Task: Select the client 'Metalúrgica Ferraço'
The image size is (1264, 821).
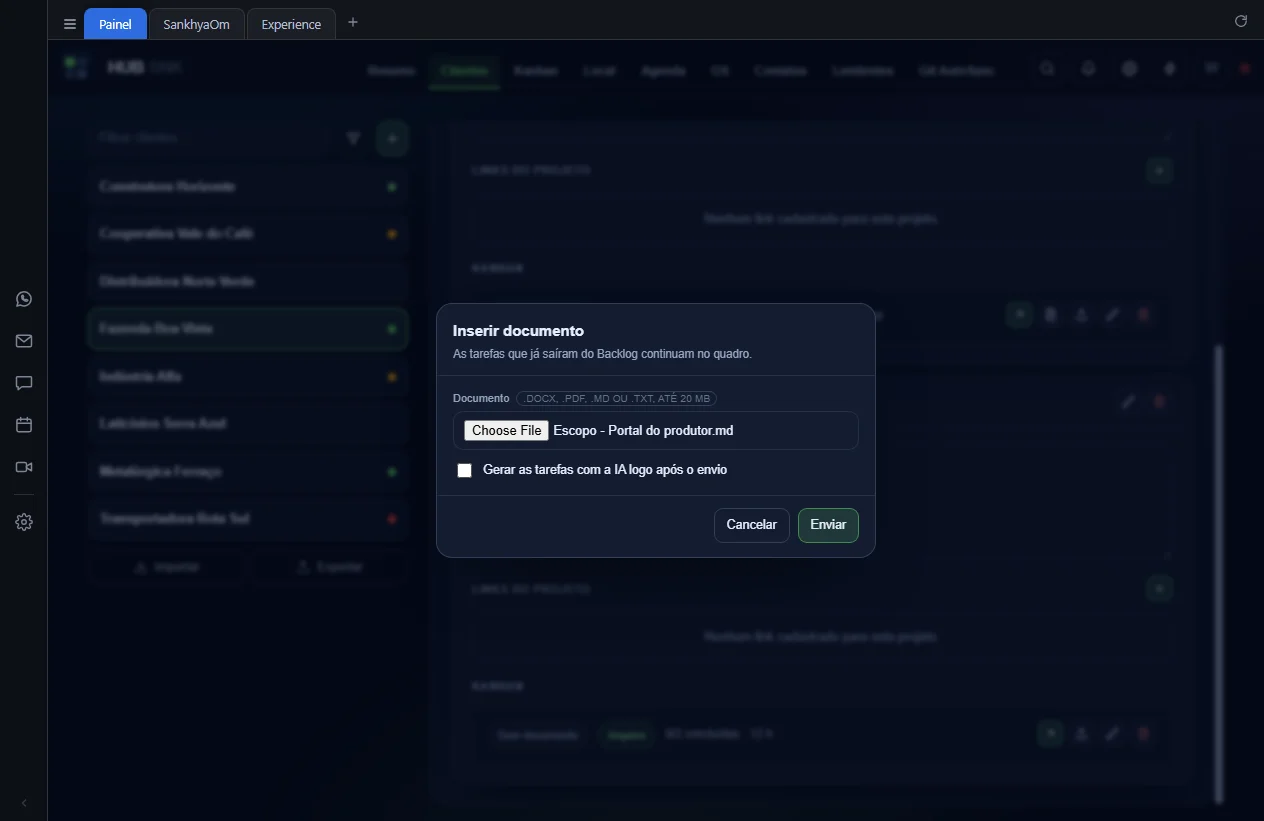Action: tap(248, 472)
